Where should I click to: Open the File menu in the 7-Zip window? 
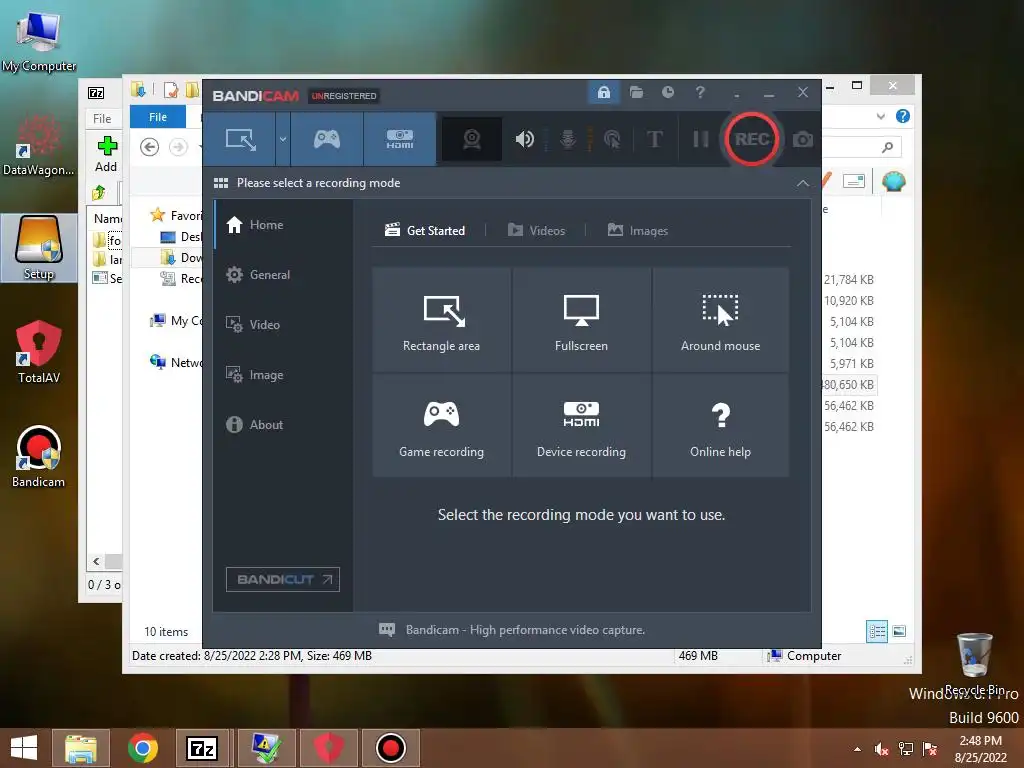point(102,118)
